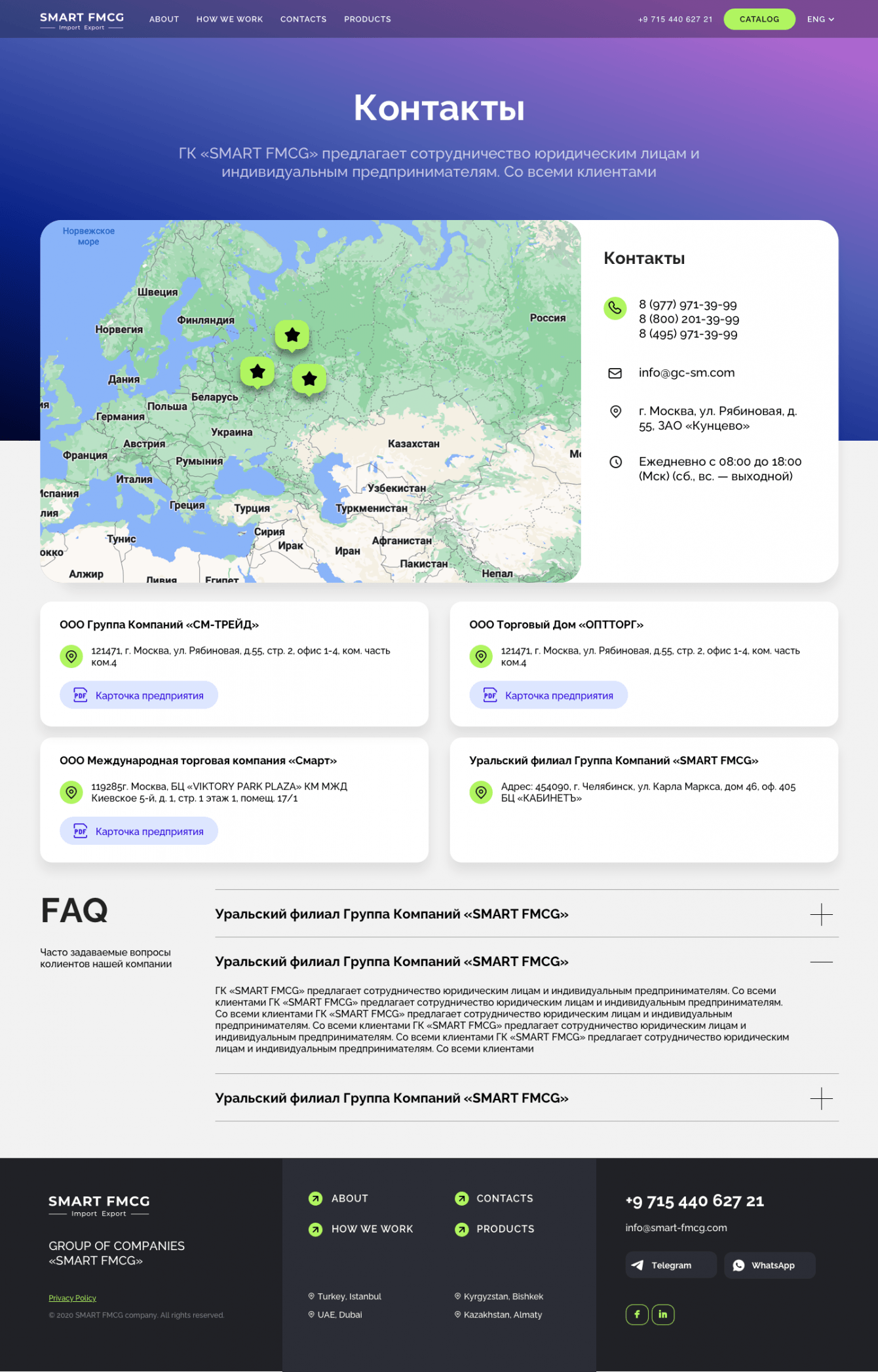This screenshot has height=1372, width=878.
Task: Click the «Турция» label on the map
Action: [252, 508]
